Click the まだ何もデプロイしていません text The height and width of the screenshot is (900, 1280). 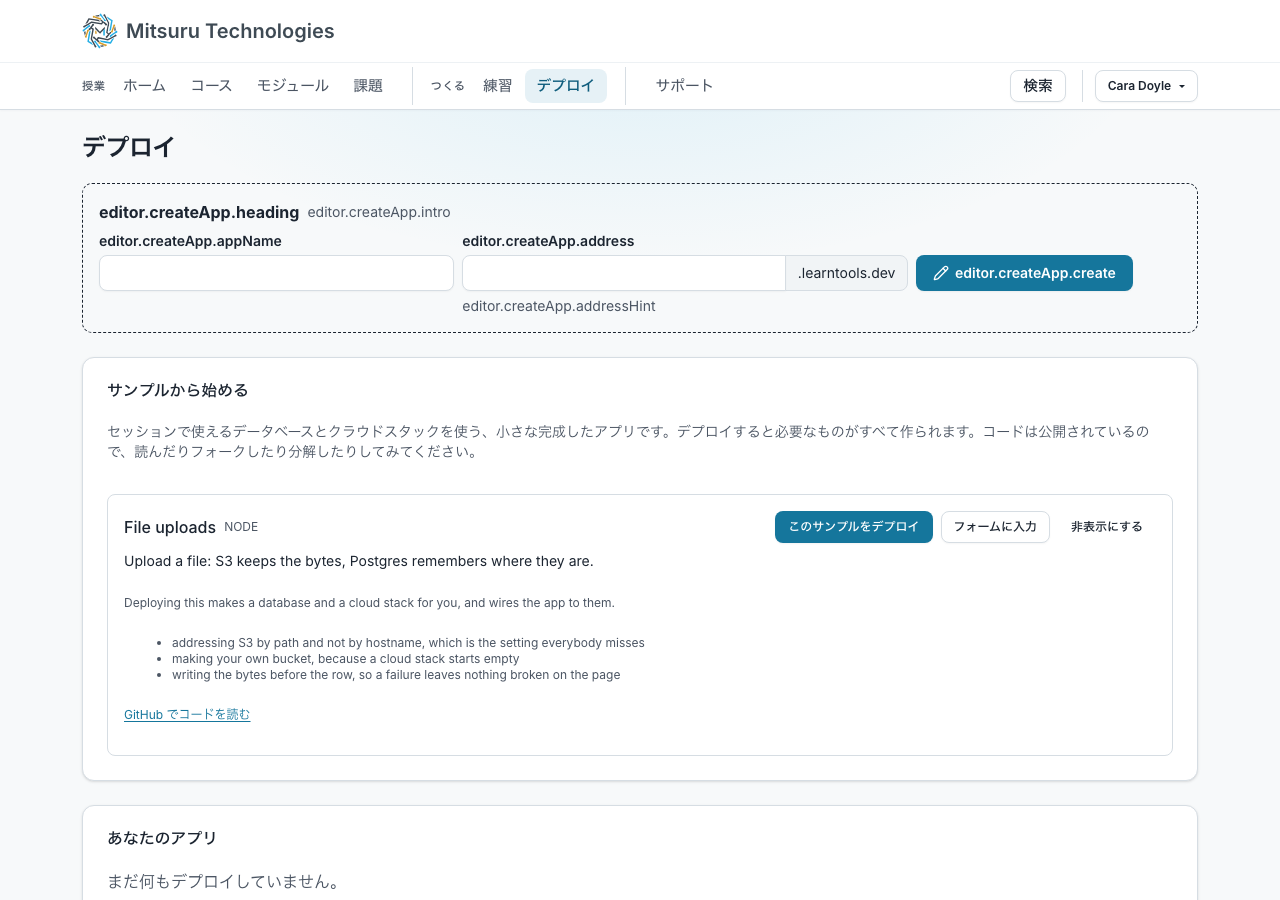(x=224, y=882)
